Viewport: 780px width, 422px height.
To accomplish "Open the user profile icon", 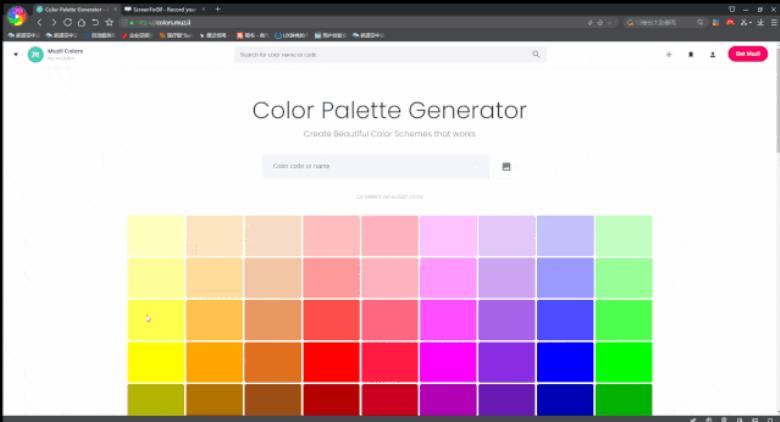I will click(x=712, y=54).
